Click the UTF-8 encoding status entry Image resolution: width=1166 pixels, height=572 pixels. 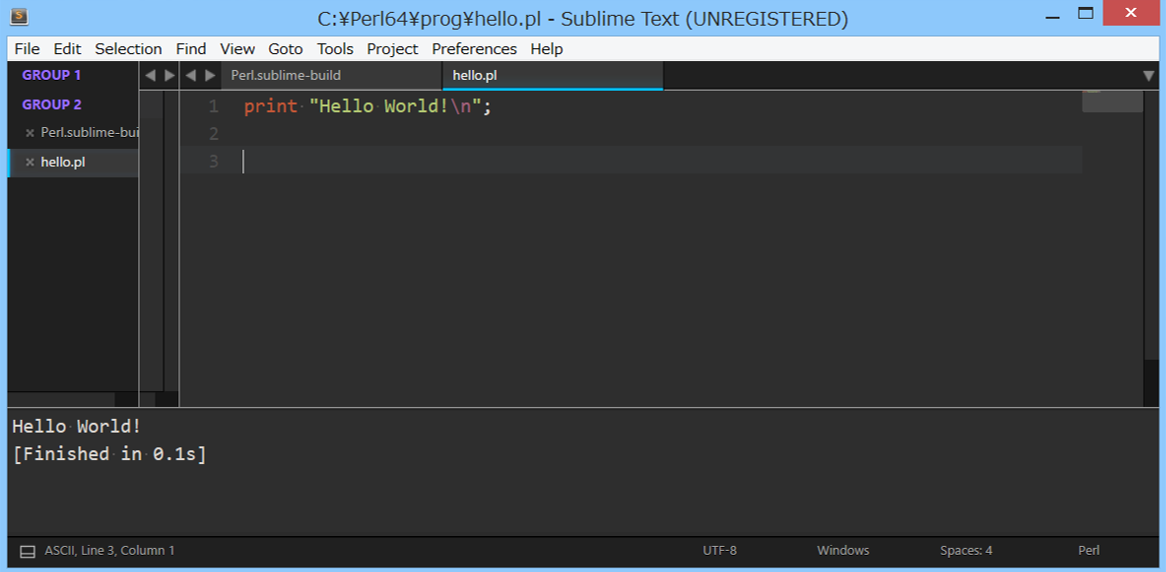tap(720, 551)
